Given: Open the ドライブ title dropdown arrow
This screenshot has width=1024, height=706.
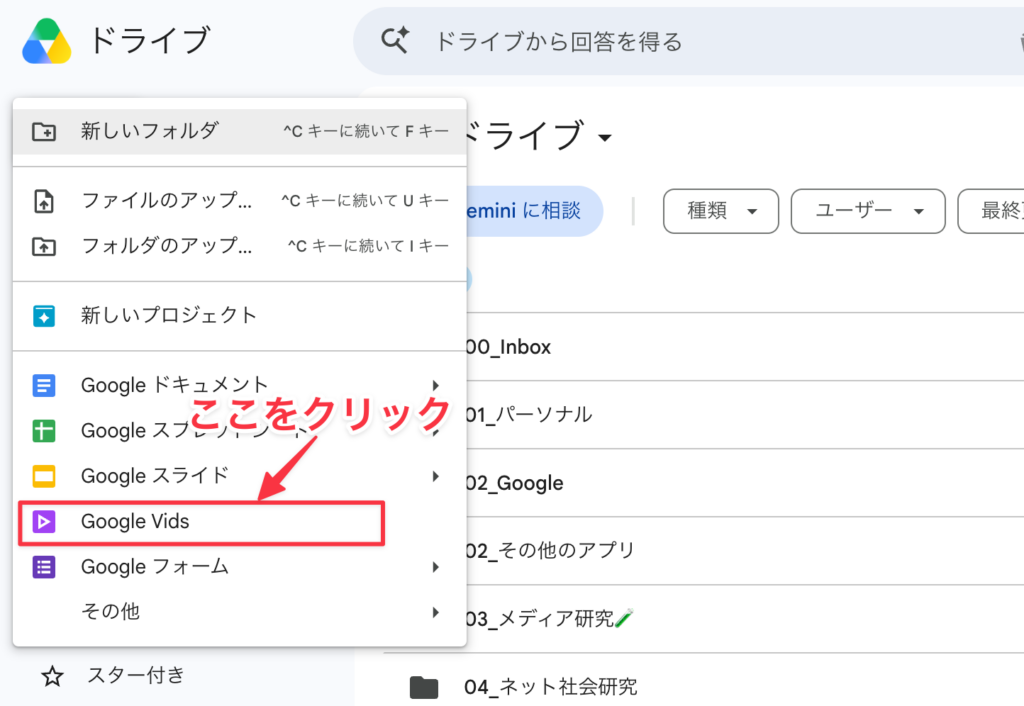Looking at the screenshot, I should pos(605,137).
